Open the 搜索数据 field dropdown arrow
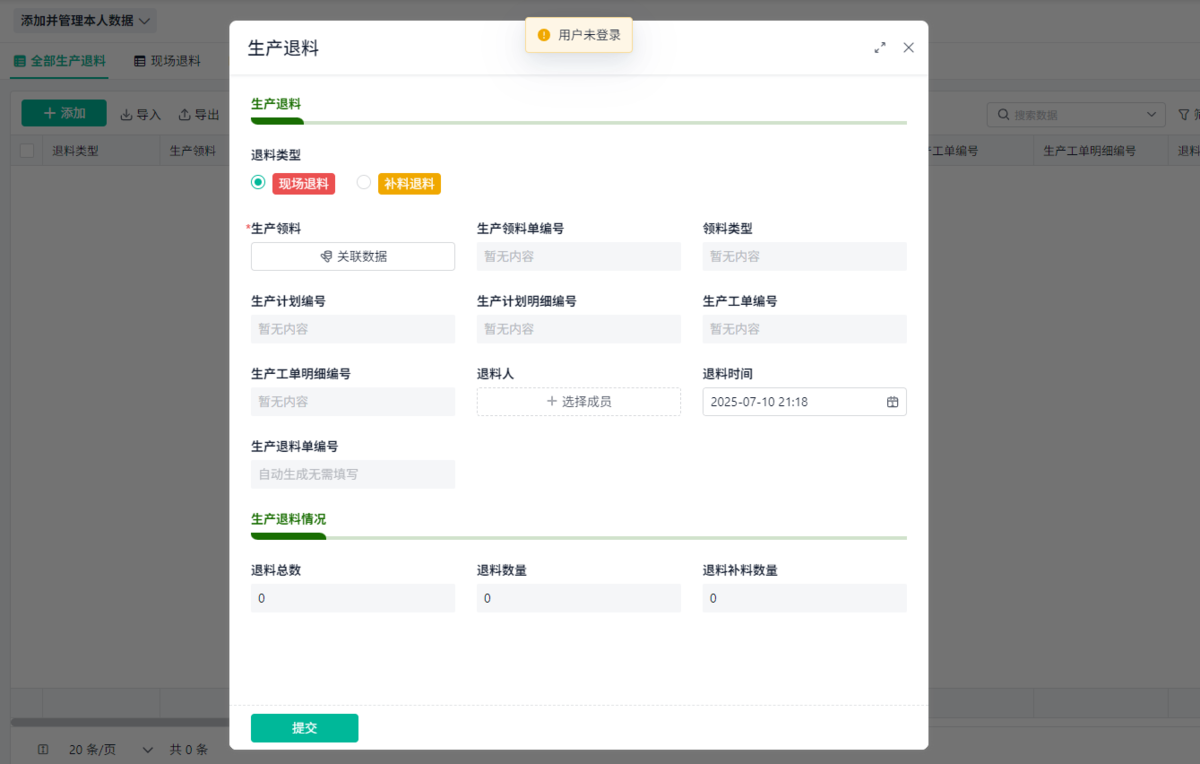This screenshot has height=764, width=1200. (x=1152, y=115)
